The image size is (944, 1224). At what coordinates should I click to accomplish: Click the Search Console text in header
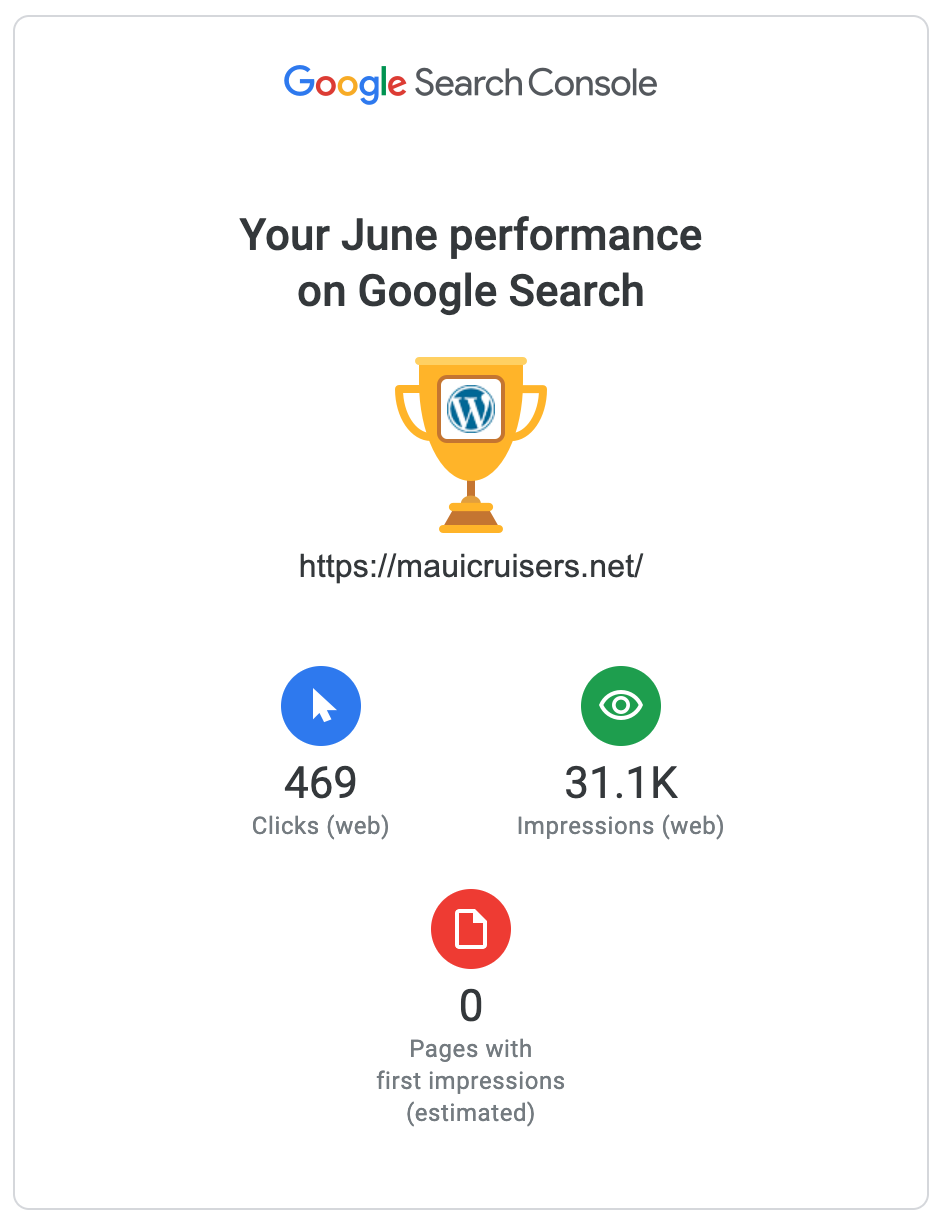coord(536,83)
